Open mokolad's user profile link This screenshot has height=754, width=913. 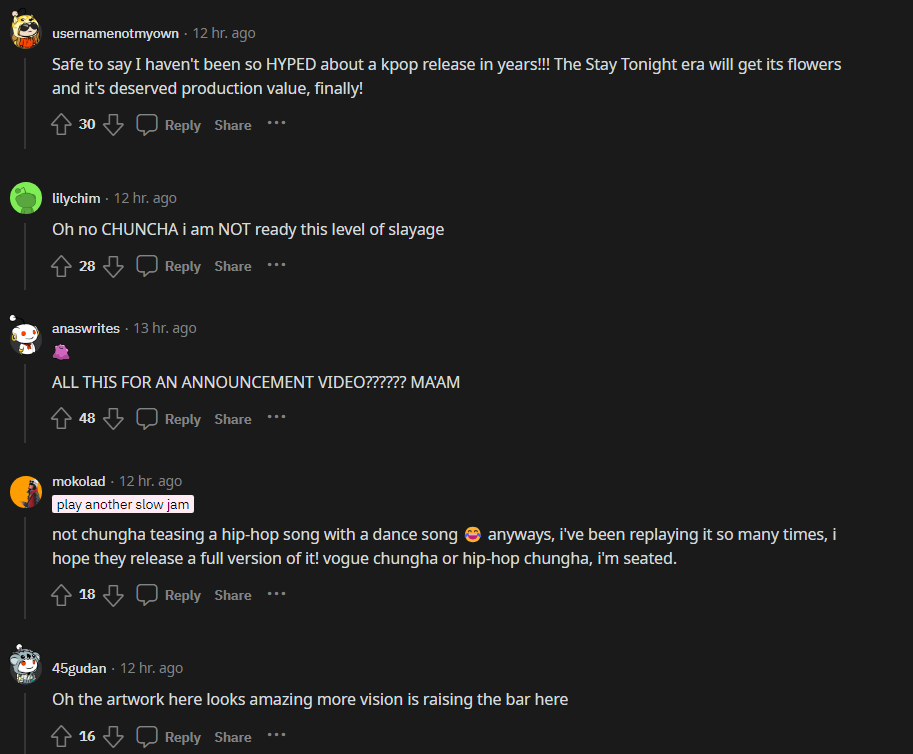[x=79, y=482]
